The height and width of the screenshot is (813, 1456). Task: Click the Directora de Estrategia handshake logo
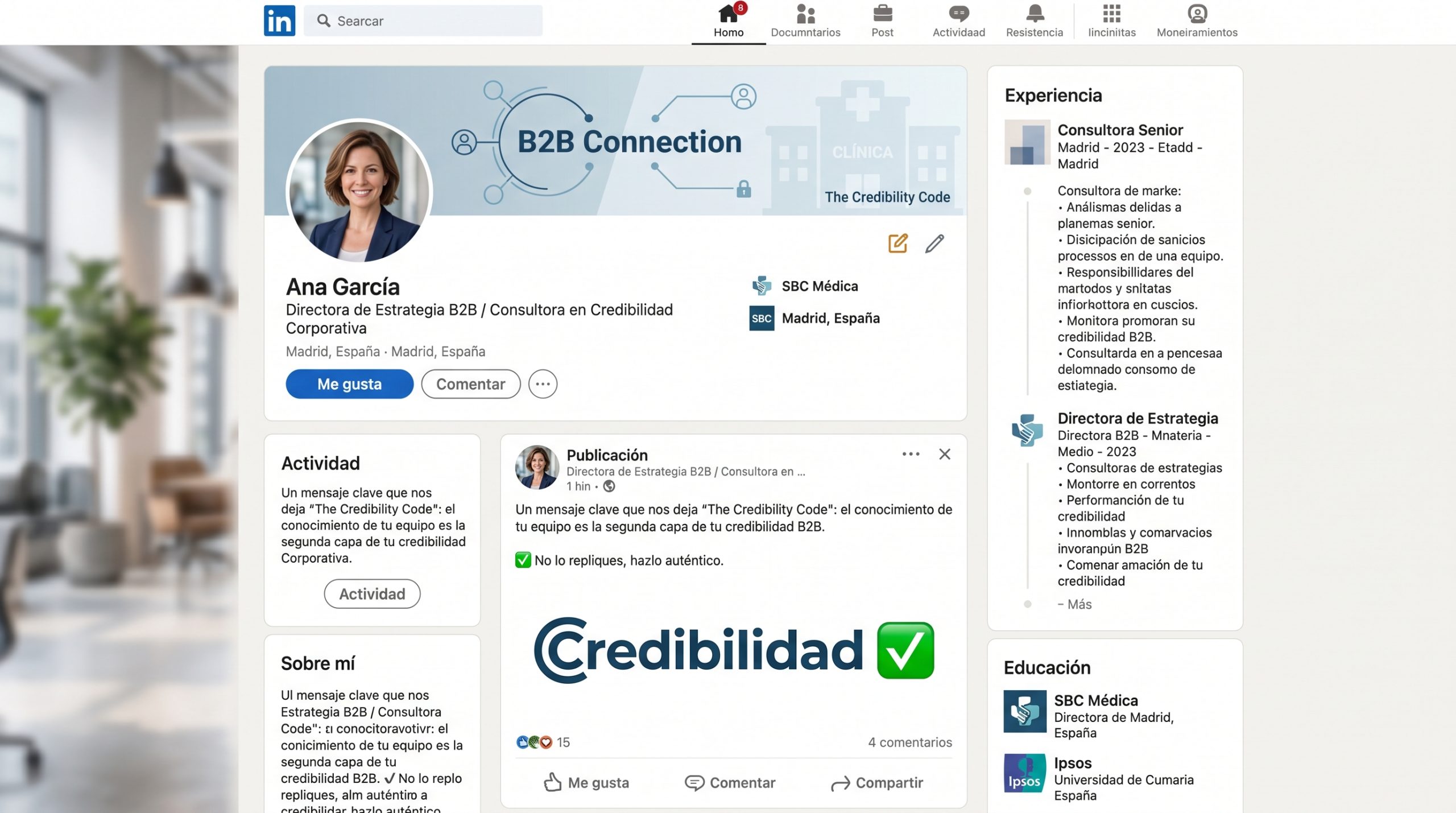pos(1027,430)
